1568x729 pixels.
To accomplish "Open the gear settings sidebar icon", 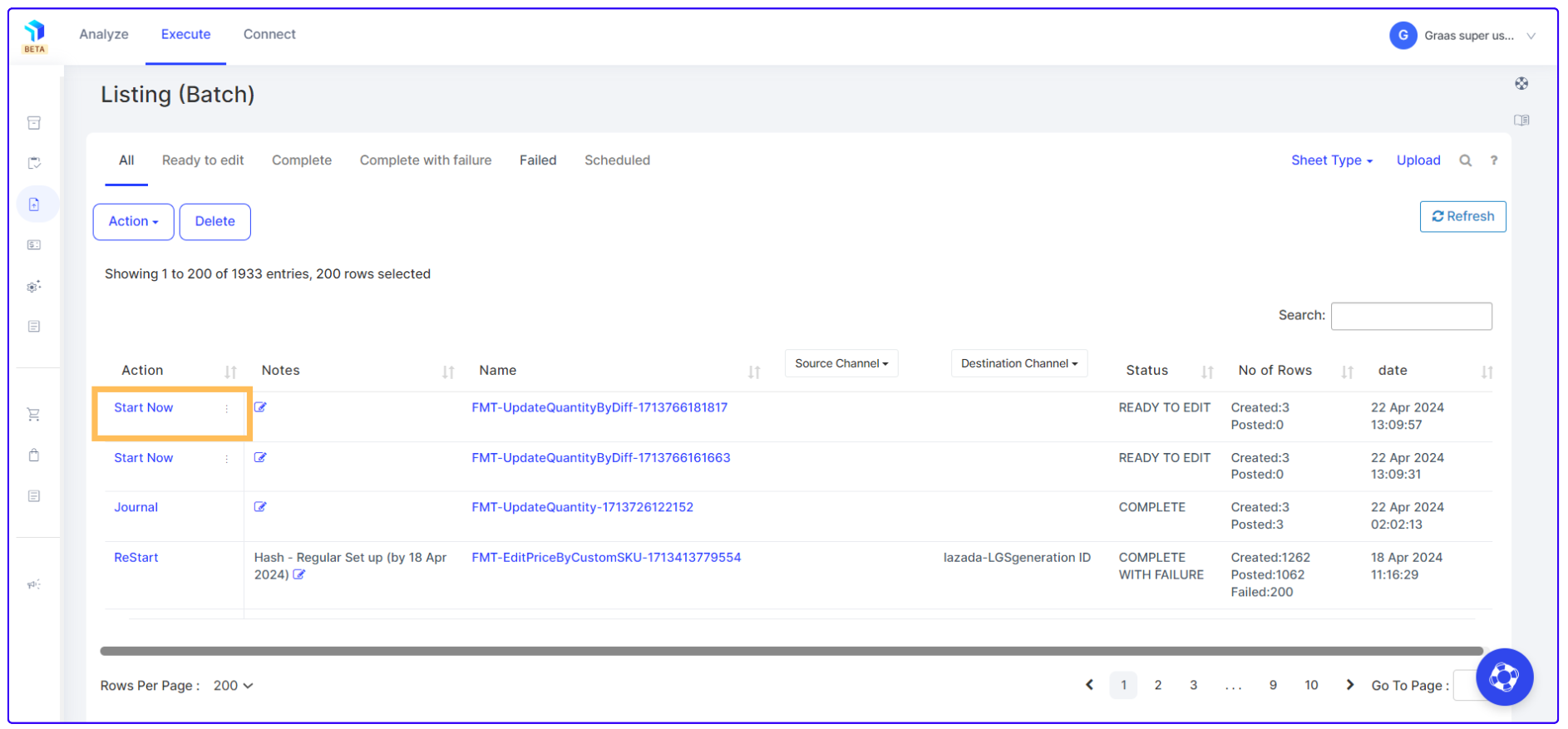I will pos(34,286).
